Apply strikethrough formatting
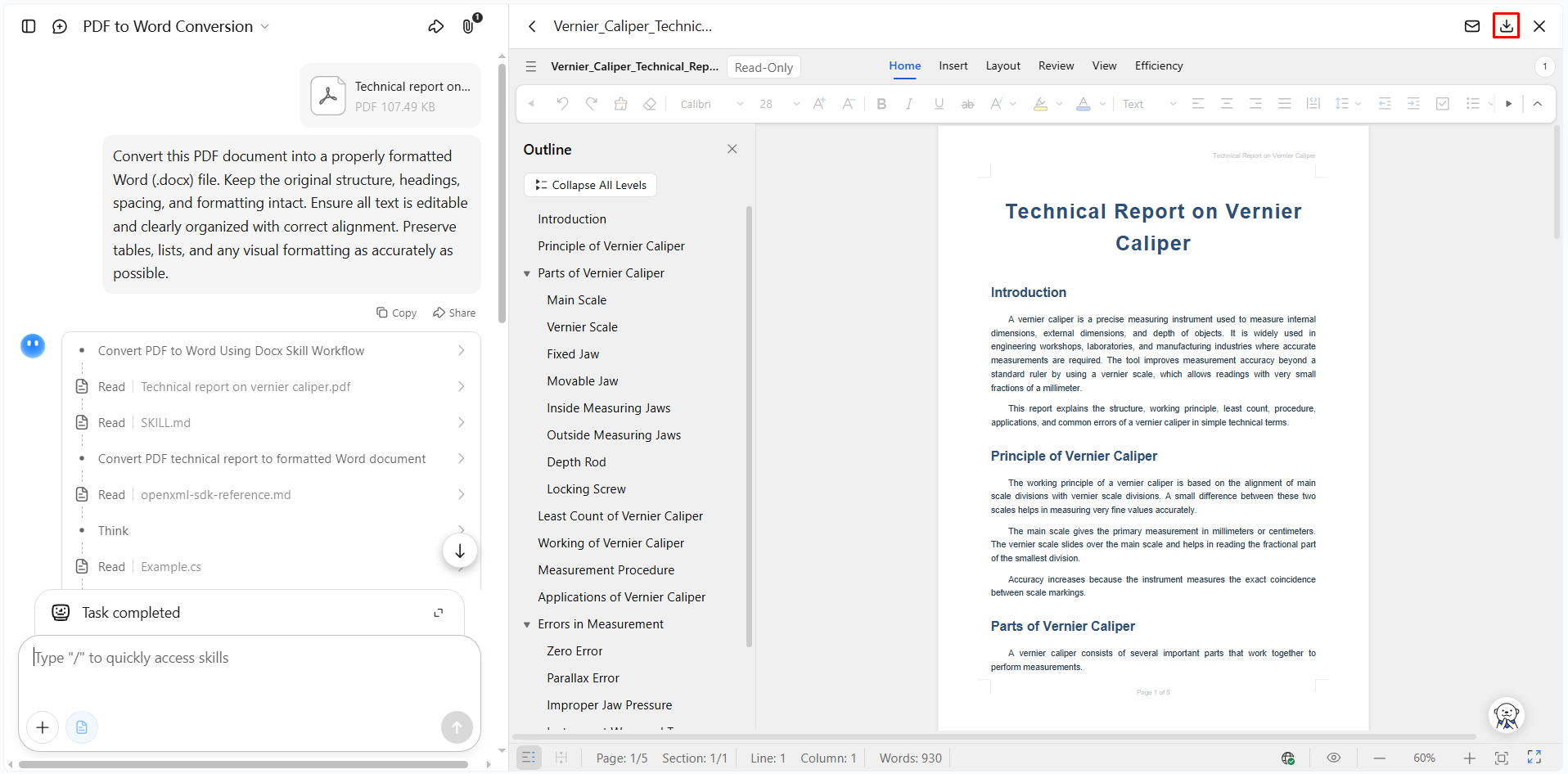The width and height of the screenshot is (1568, 774). (x=967, y=104)
